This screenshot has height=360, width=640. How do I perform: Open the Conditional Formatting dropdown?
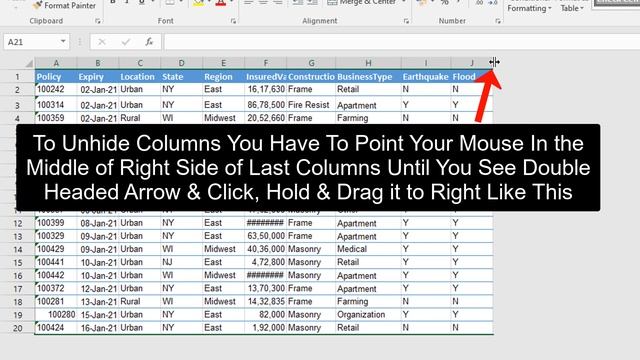[529, 6]
